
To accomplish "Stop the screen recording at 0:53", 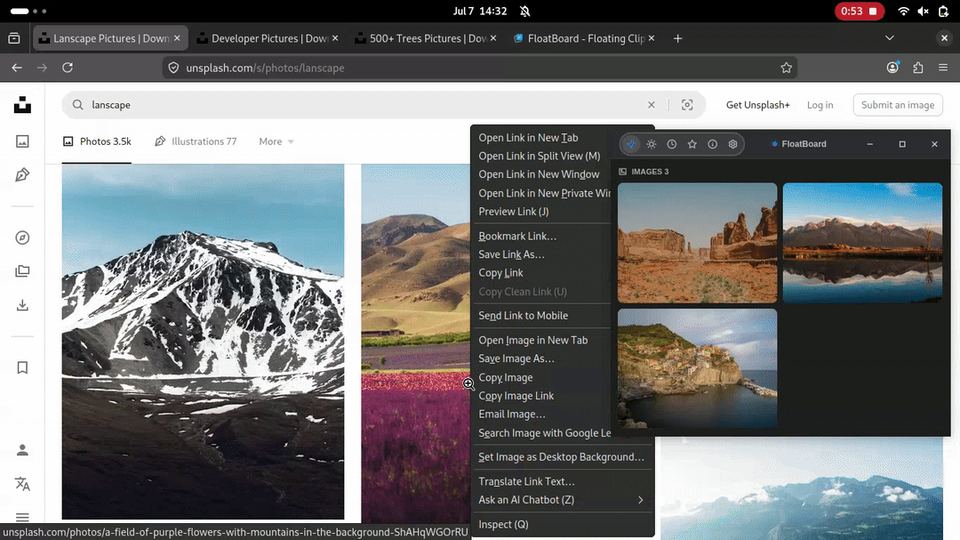I will click(859, 11).
